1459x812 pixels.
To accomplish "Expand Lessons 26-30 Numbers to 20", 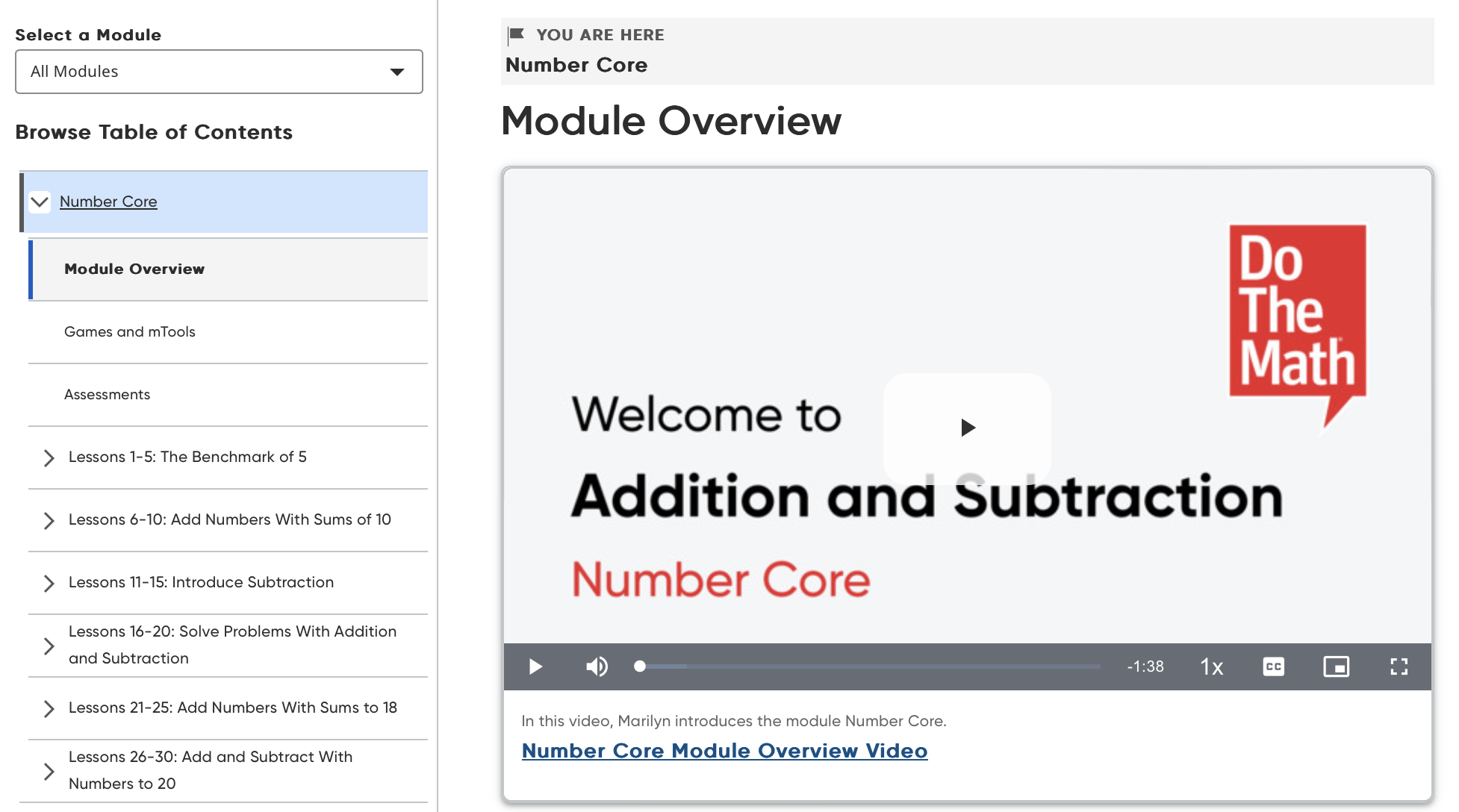I will click(x=49, y=771).
